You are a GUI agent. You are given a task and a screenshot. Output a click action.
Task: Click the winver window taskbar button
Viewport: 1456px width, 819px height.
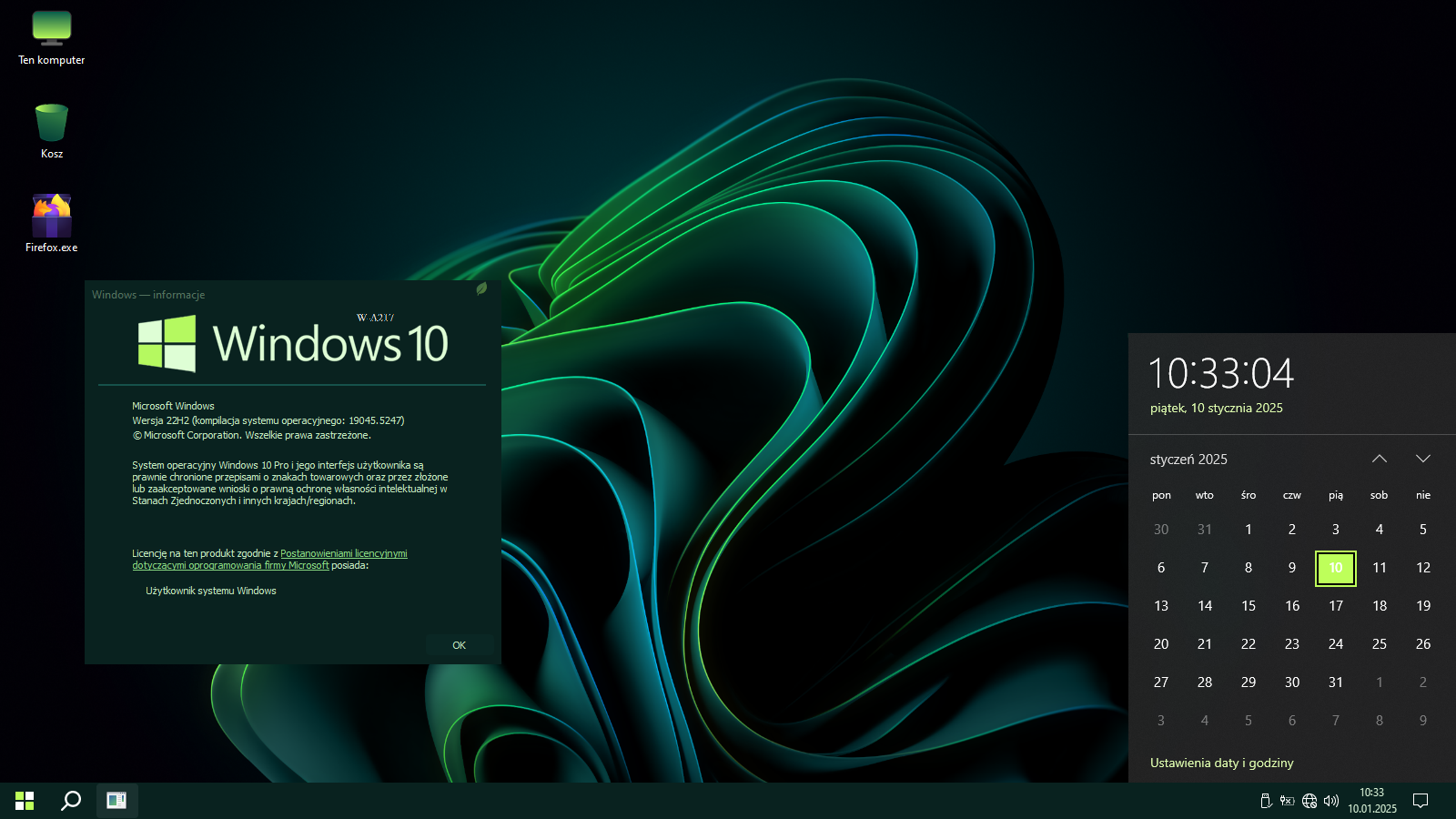coord(116,801)
